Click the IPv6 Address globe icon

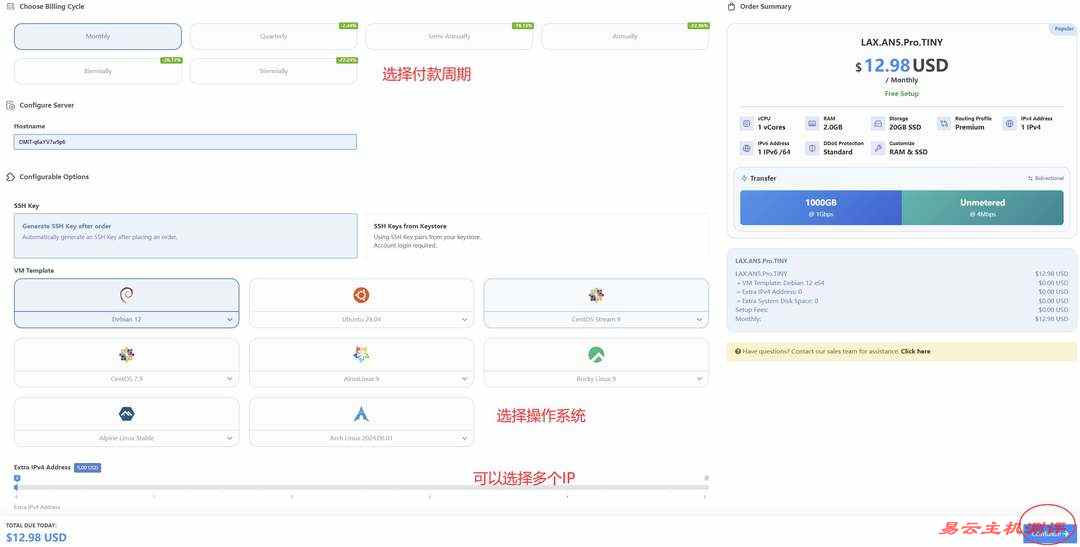[746, 148]
